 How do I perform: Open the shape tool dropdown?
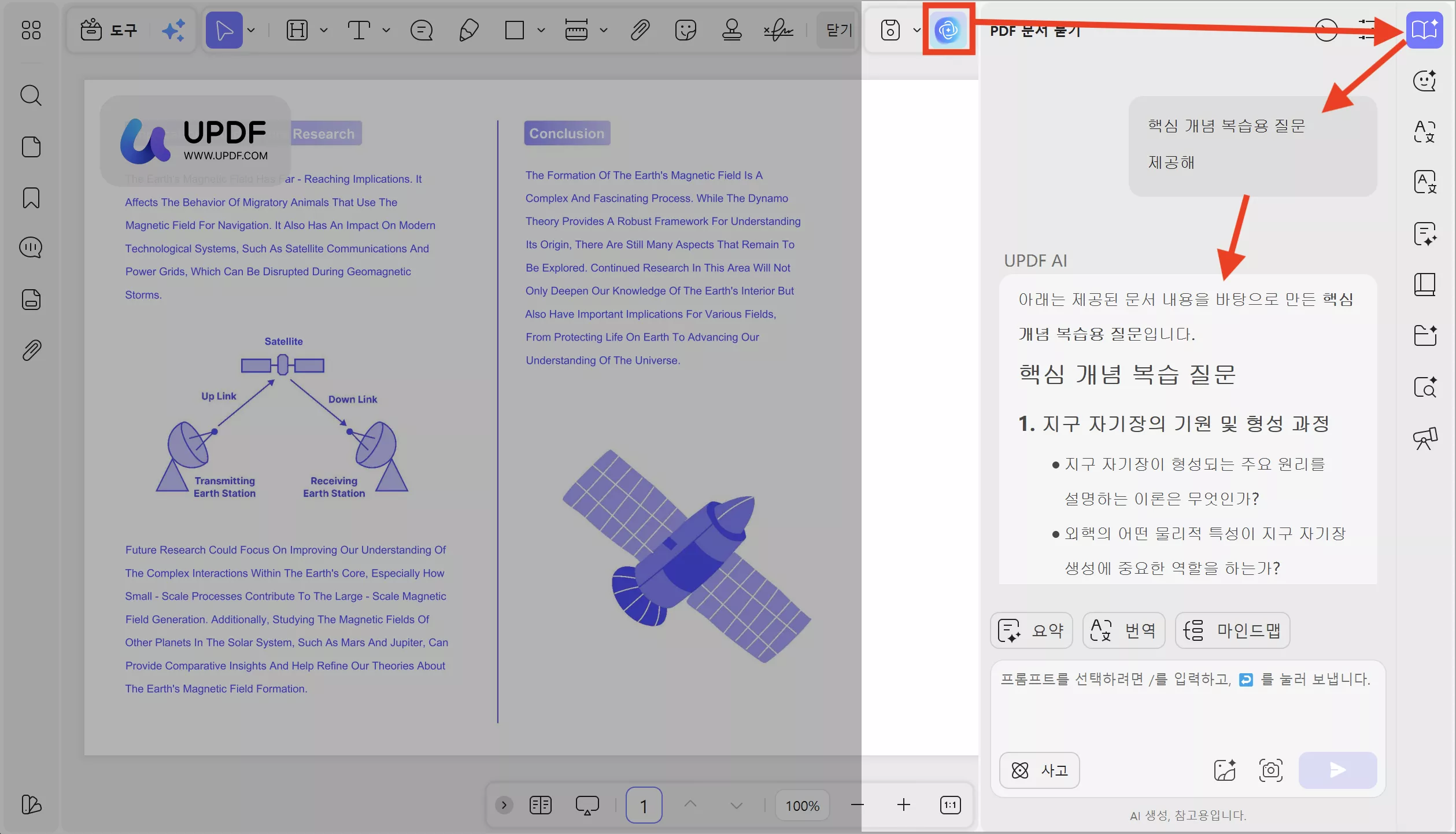coord(542,30)
